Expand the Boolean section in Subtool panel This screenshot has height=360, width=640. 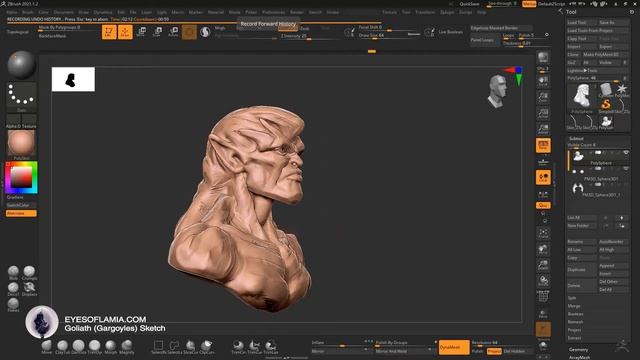point(575,314)
